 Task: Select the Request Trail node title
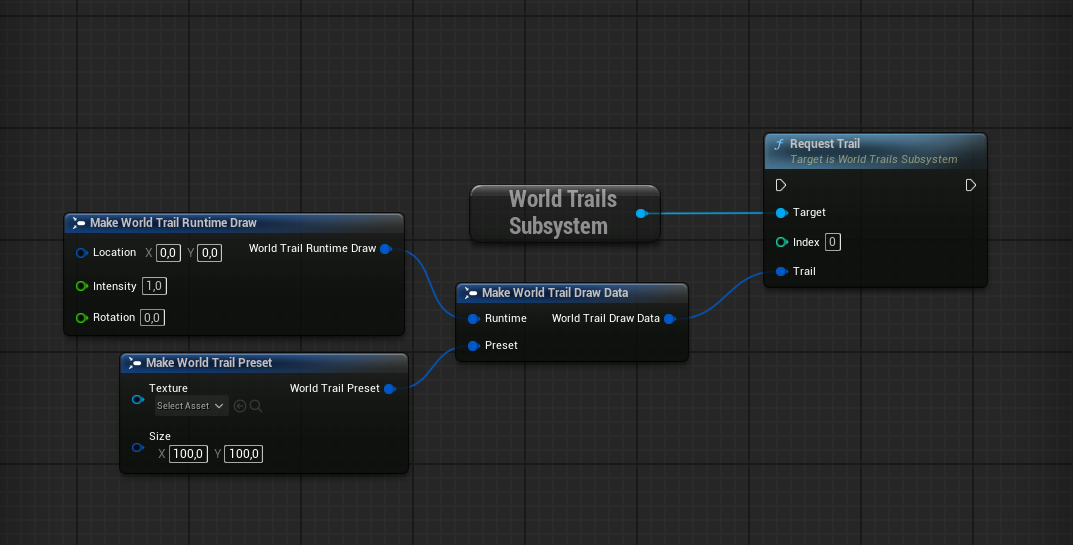825,144
